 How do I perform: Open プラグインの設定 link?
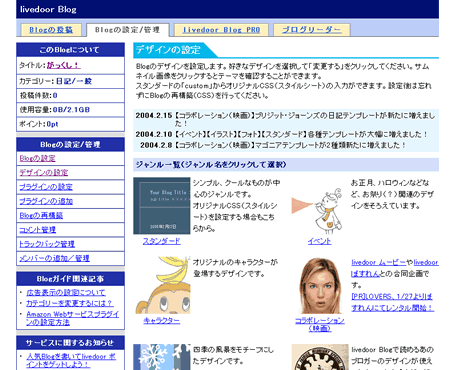coord(46,187)
